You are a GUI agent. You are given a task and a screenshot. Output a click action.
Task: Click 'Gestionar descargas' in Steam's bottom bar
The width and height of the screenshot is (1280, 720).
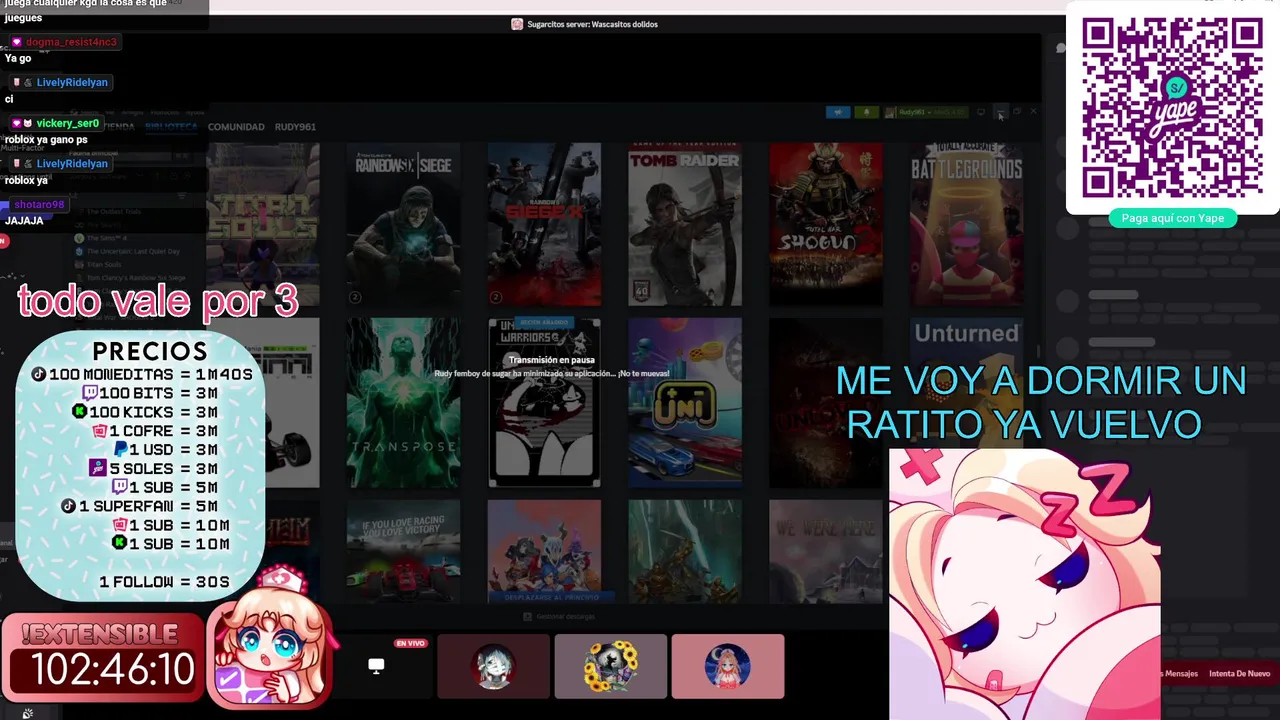[559, 617]
